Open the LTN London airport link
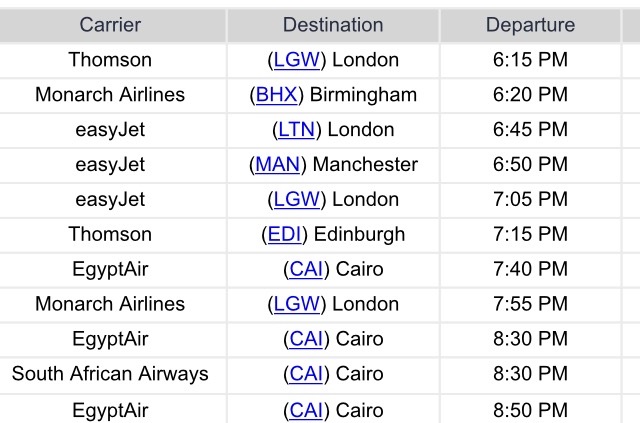This screenshot has width=640, height=423. (297, 130)
